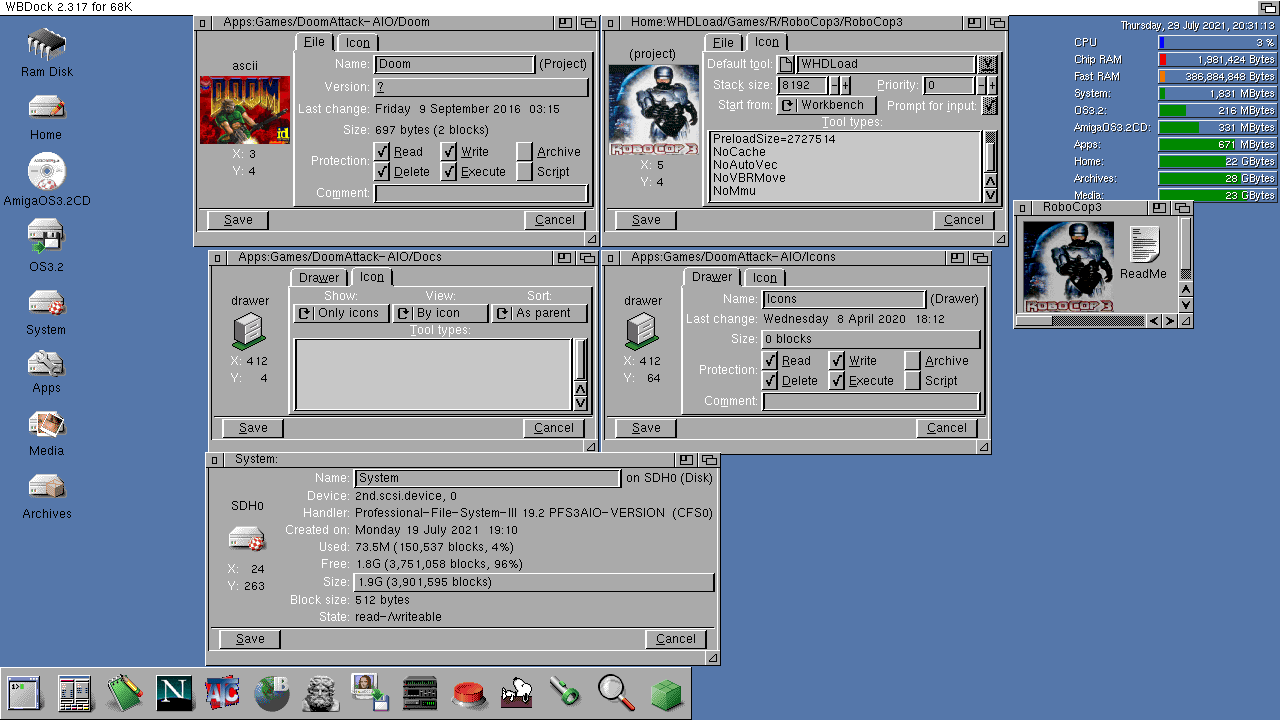Click the green flashlight dock icon

(566, 693)
